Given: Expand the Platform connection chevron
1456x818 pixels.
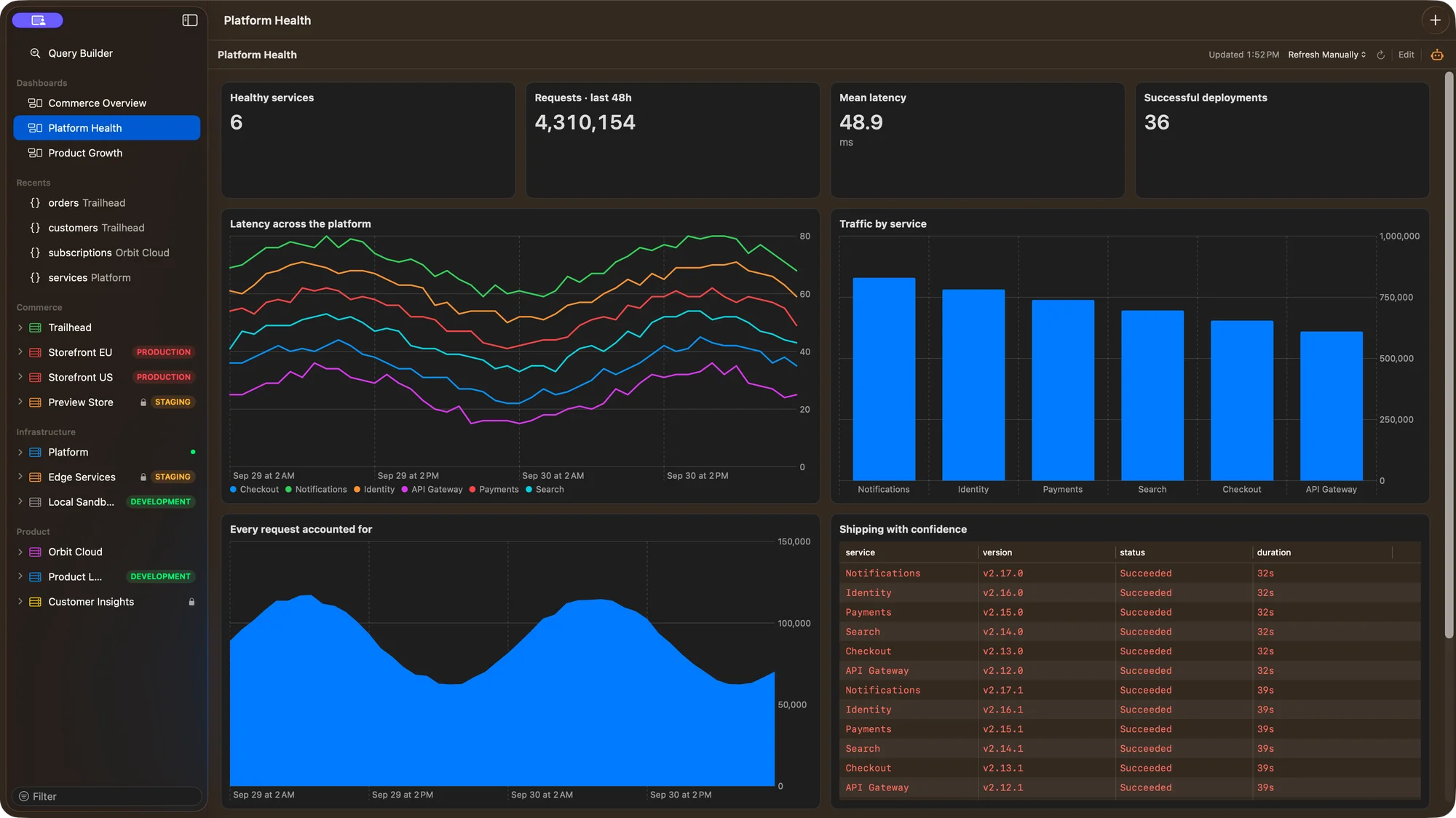Looking at the screenshot, I should coord(20,452).
